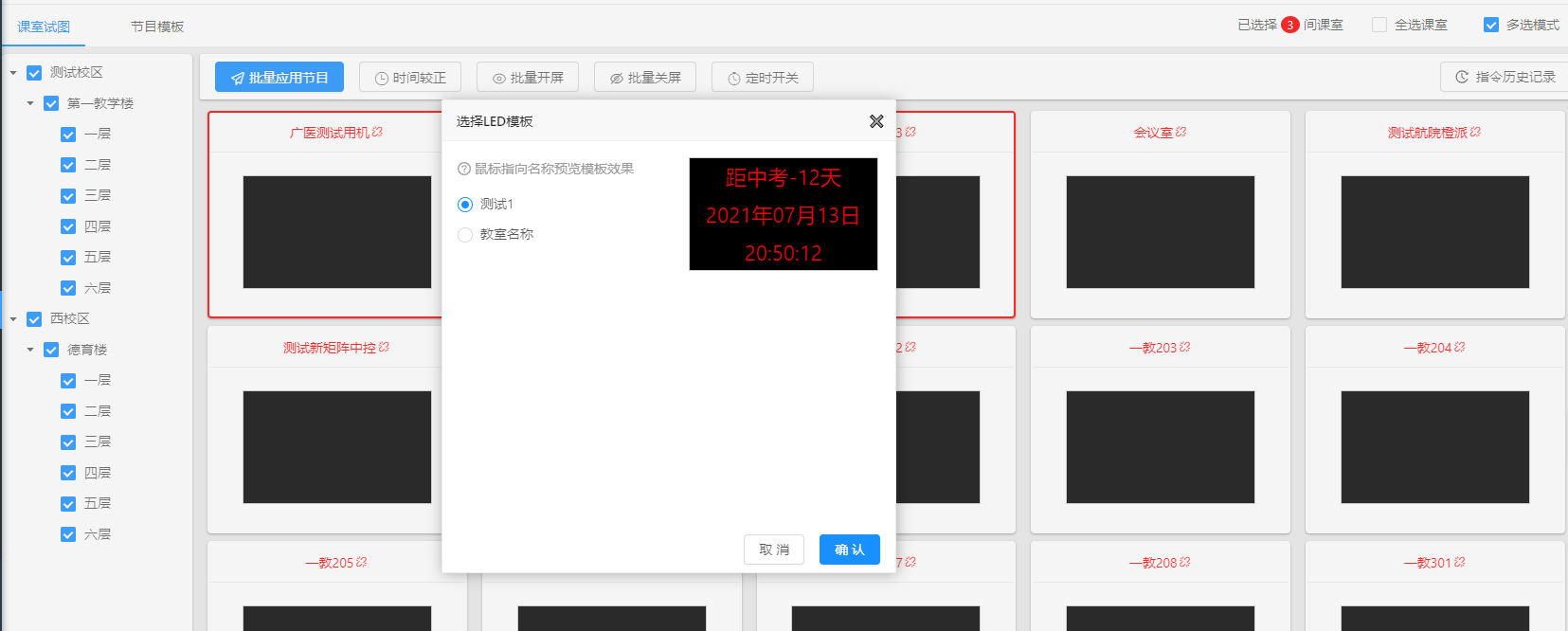Open 定时开关 settings
Screen dimensions: 1568x631
coord(763,77)
